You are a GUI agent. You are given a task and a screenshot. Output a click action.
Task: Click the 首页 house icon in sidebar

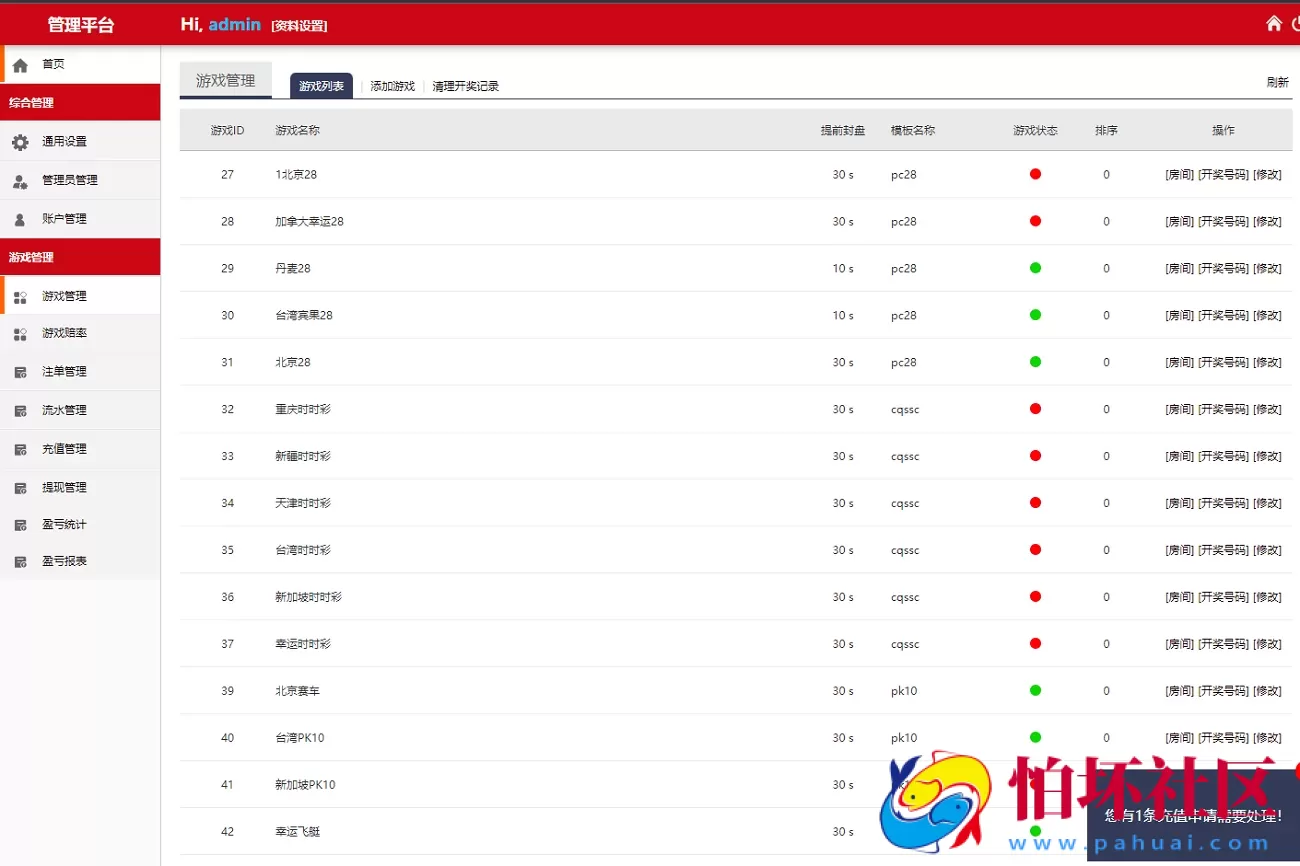tap(20, 65)
